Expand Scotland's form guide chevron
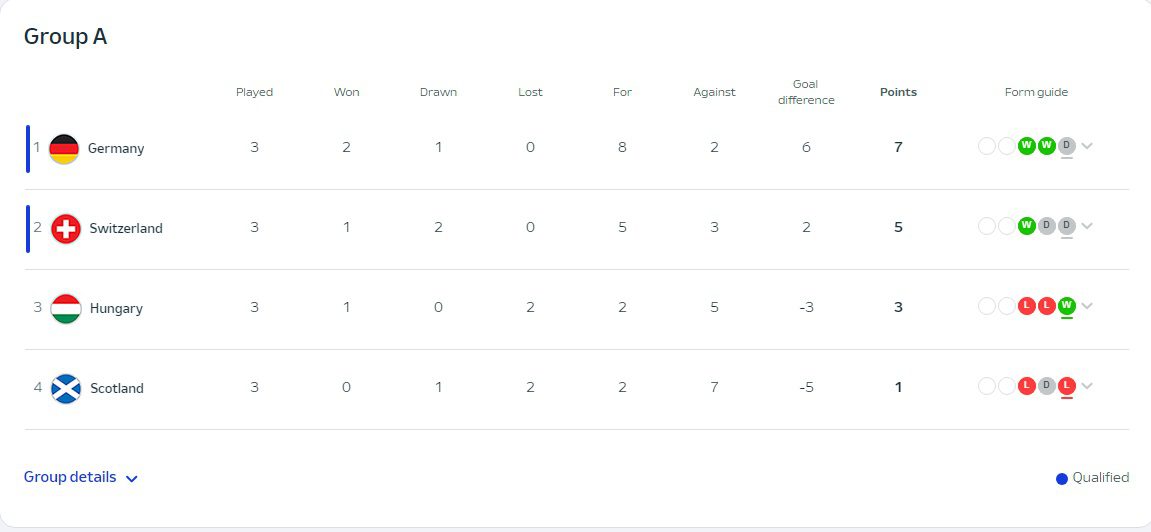This screenshot has width=1151, height=532. pos(1087,386)
